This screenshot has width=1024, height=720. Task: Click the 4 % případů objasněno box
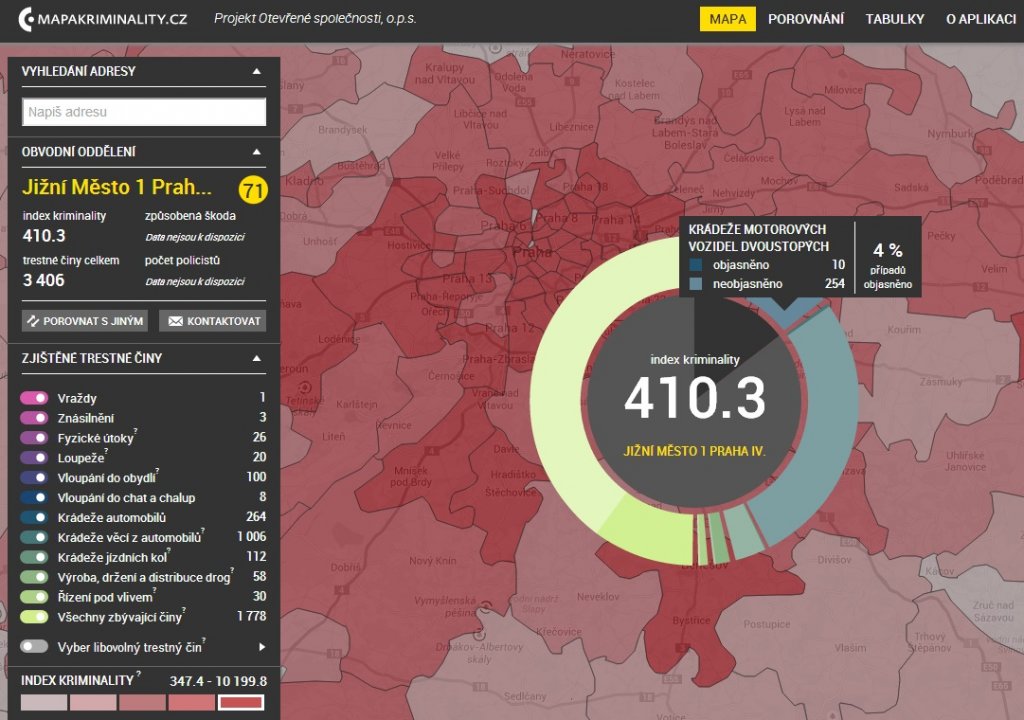click(x=888, y=265)
